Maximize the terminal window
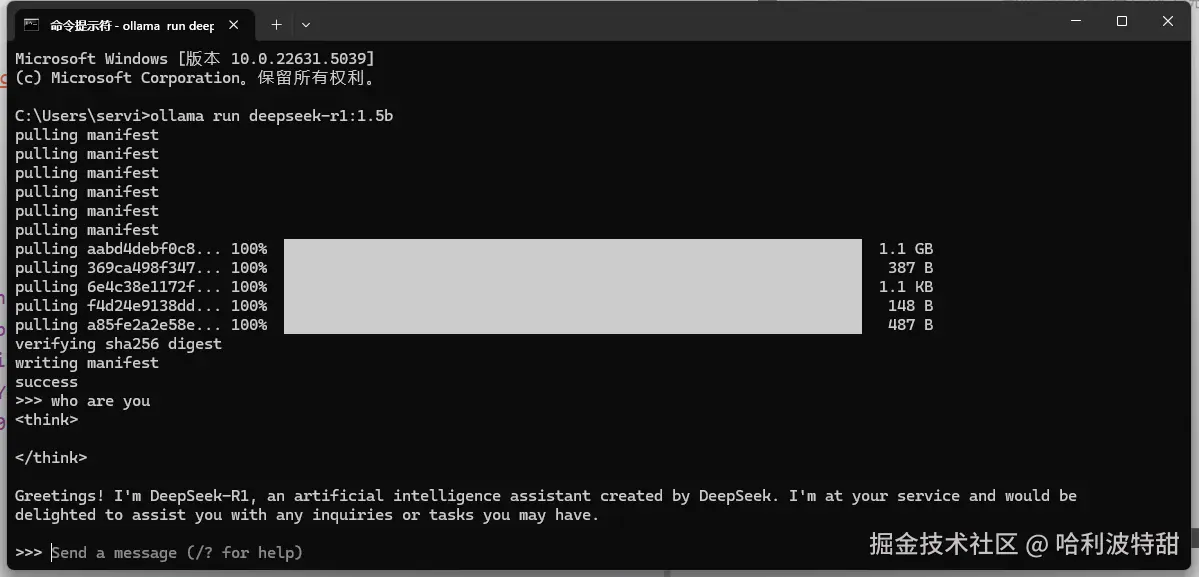 tap(1121, 21)
